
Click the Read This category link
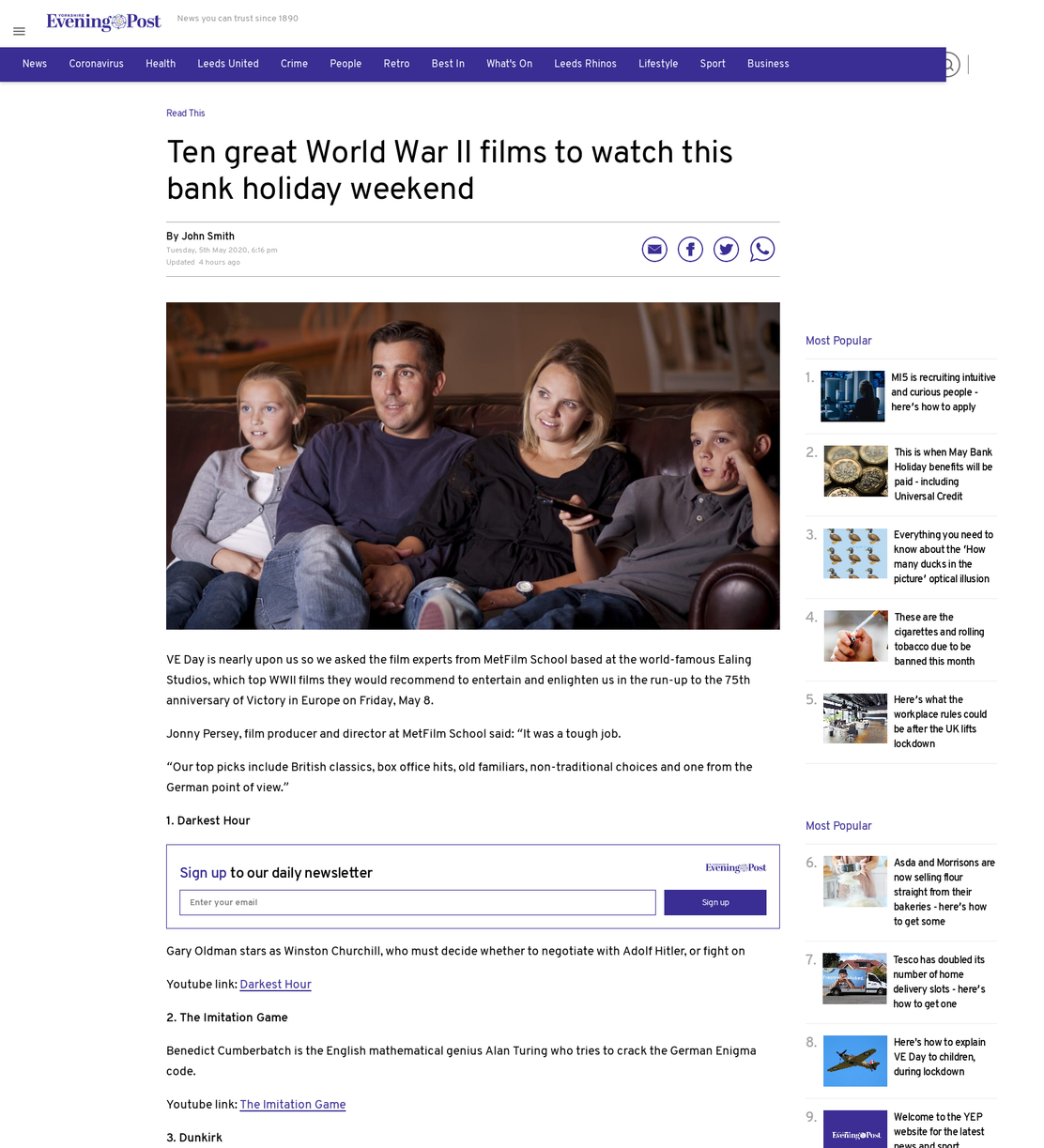186,113
